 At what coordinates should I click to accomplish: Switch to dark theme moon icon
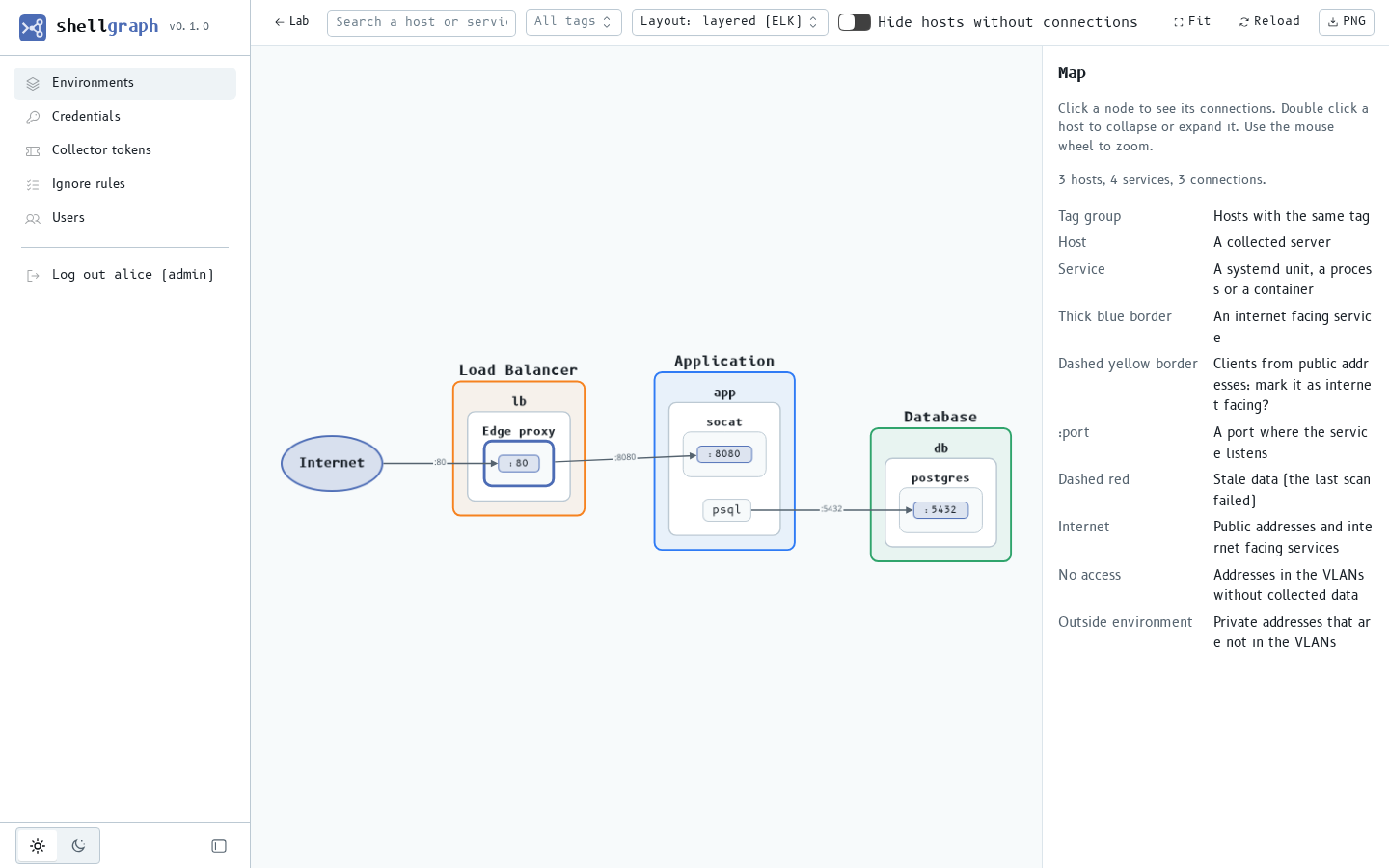(x=78, y=846)
